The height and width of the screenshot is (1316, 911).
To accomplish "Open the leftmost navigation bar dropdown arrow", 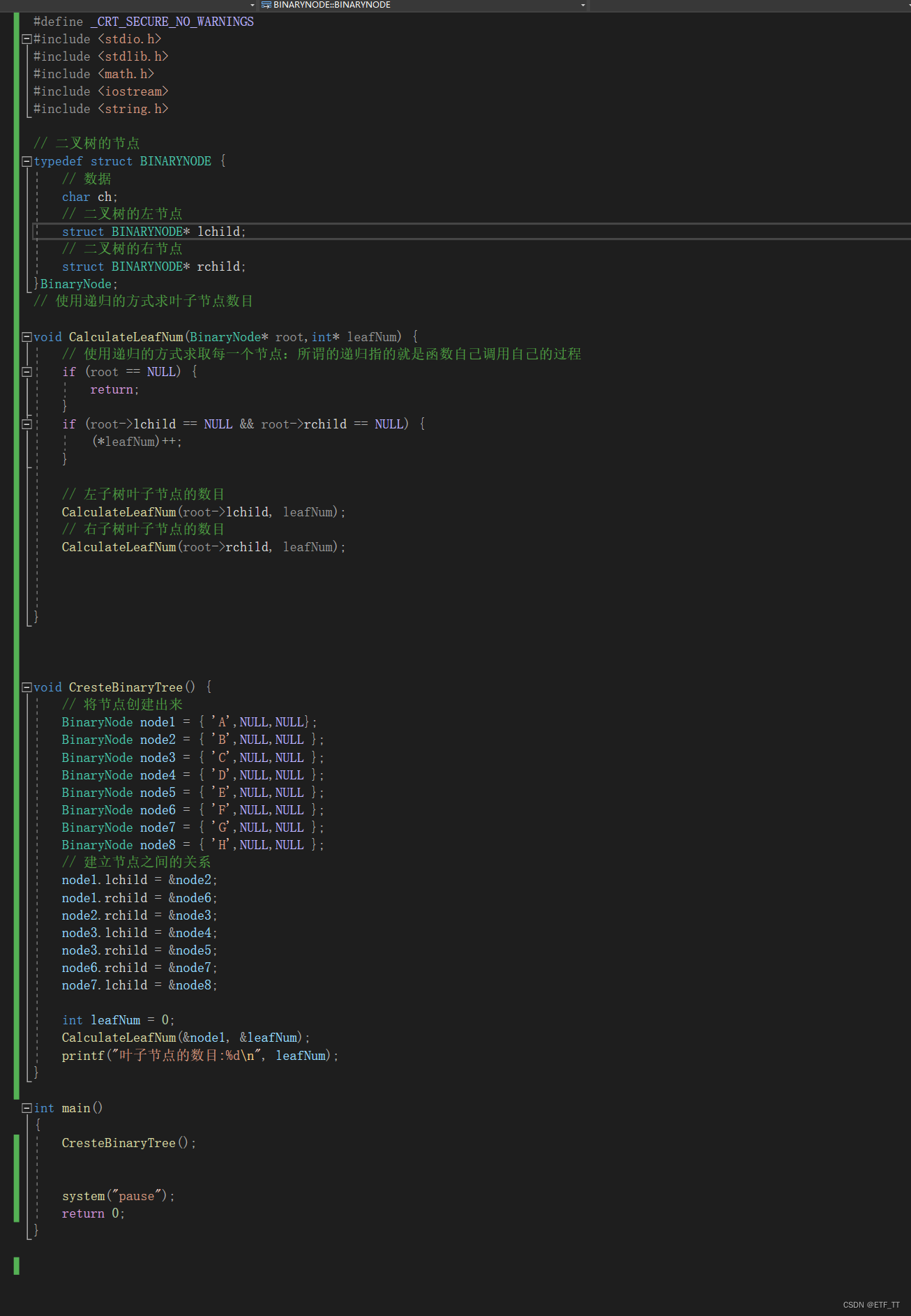I will pos(253,5).
